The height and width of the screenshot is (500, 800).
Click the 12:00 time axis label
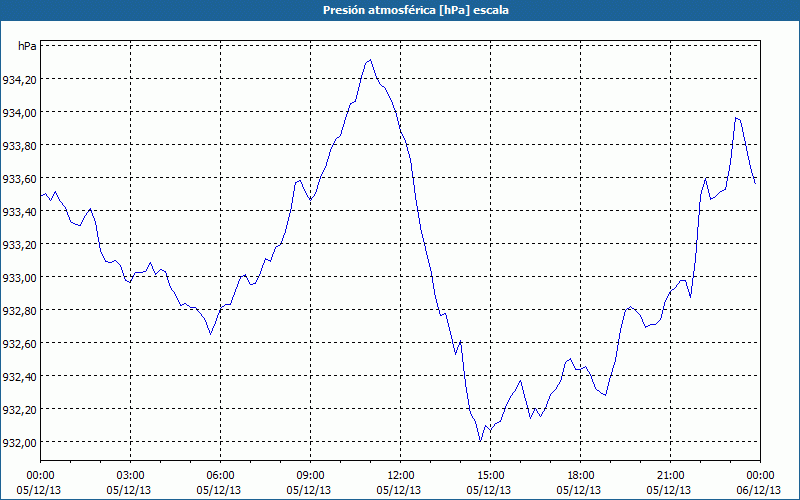click(401, 476)
